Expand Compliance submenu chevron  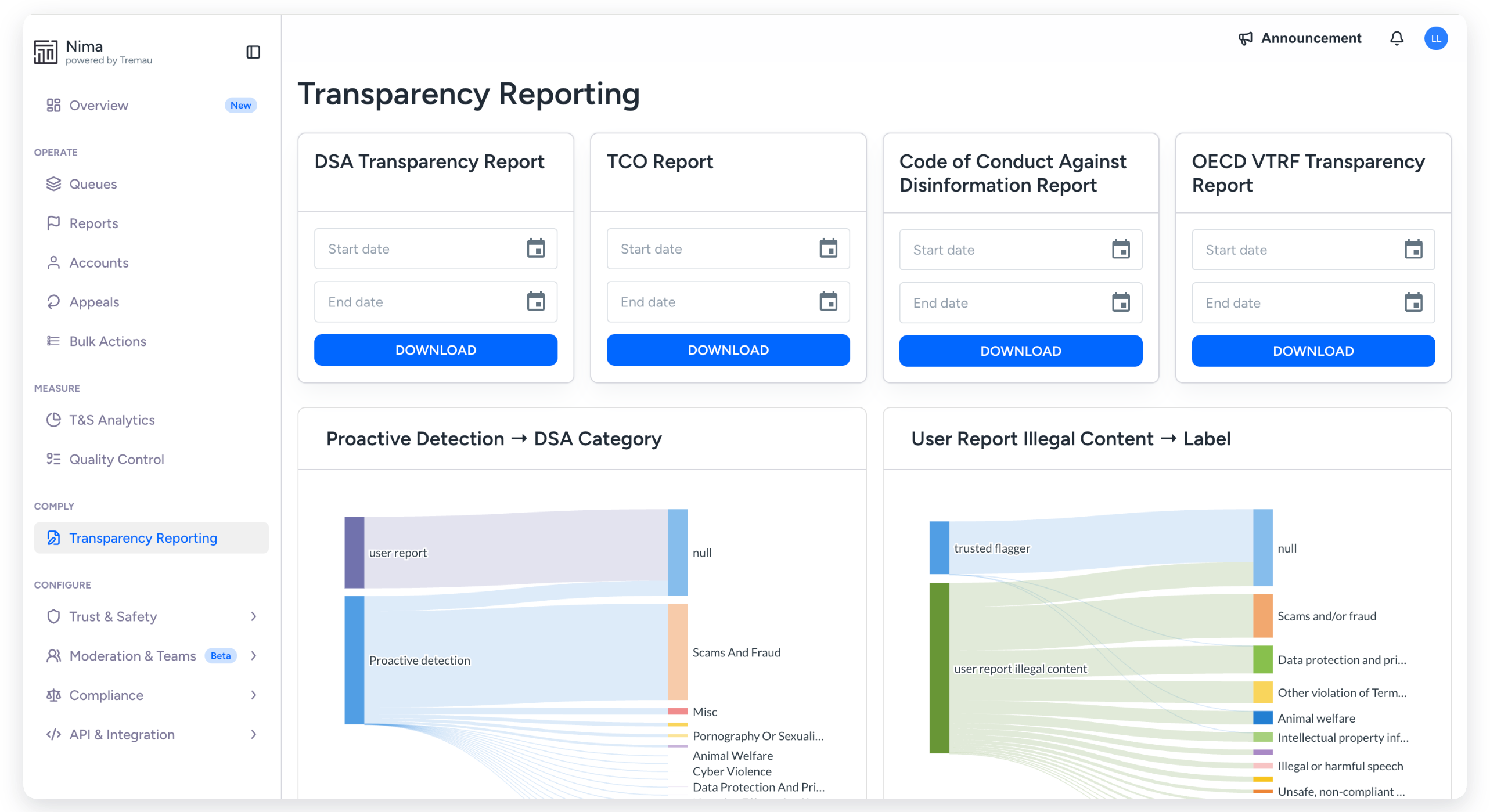tap(254, 695)
